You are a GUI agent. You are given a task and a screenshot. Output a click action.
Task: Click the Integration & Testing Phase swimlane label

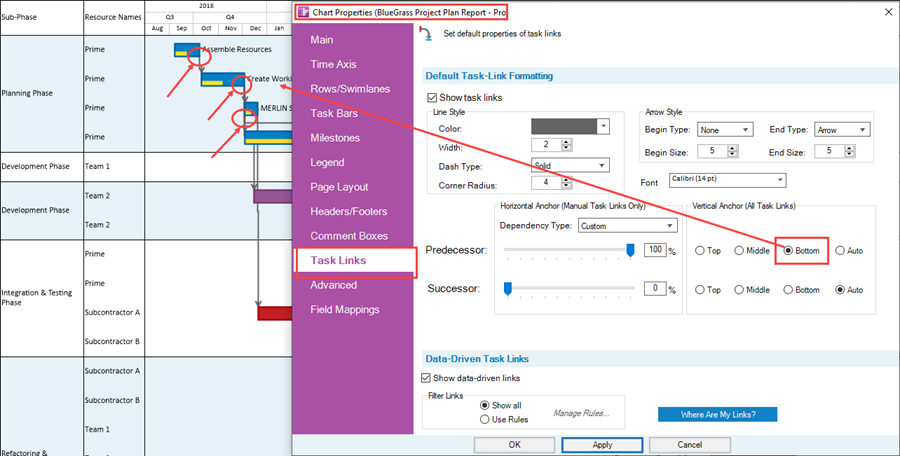point(37,297)
